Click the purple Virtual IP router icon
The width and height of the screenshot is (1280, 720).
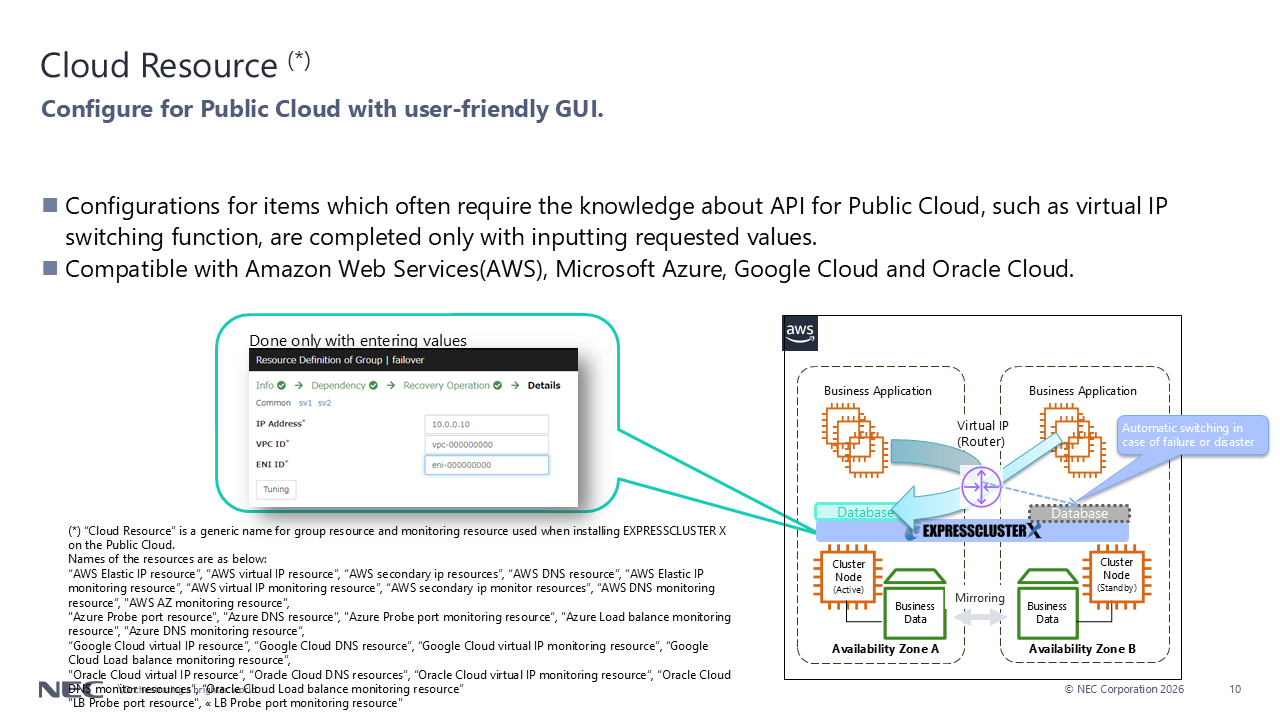tap(981, 486)
